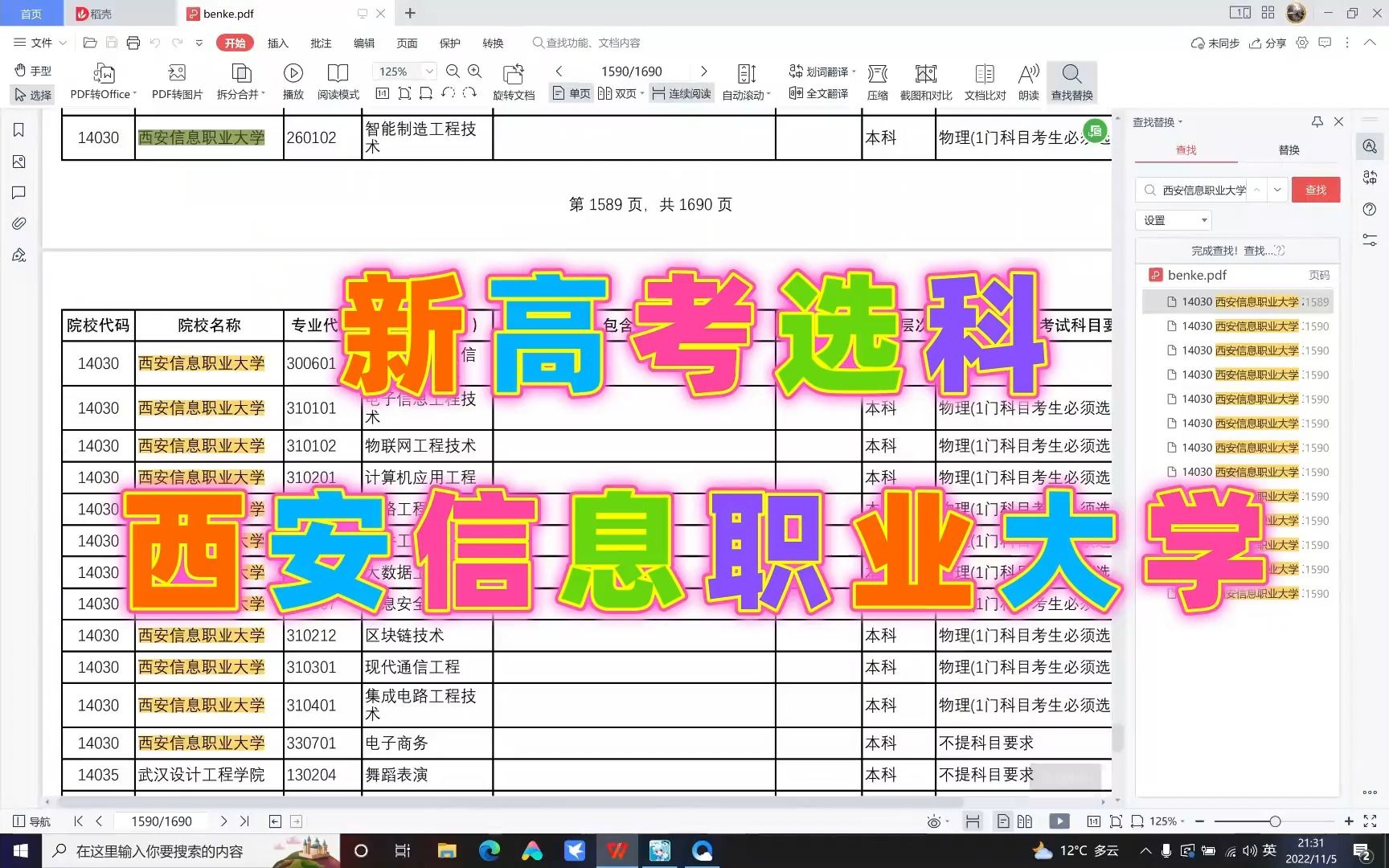
Task: Zoom in with the magnifier plus icon
Action: [475, 72]
